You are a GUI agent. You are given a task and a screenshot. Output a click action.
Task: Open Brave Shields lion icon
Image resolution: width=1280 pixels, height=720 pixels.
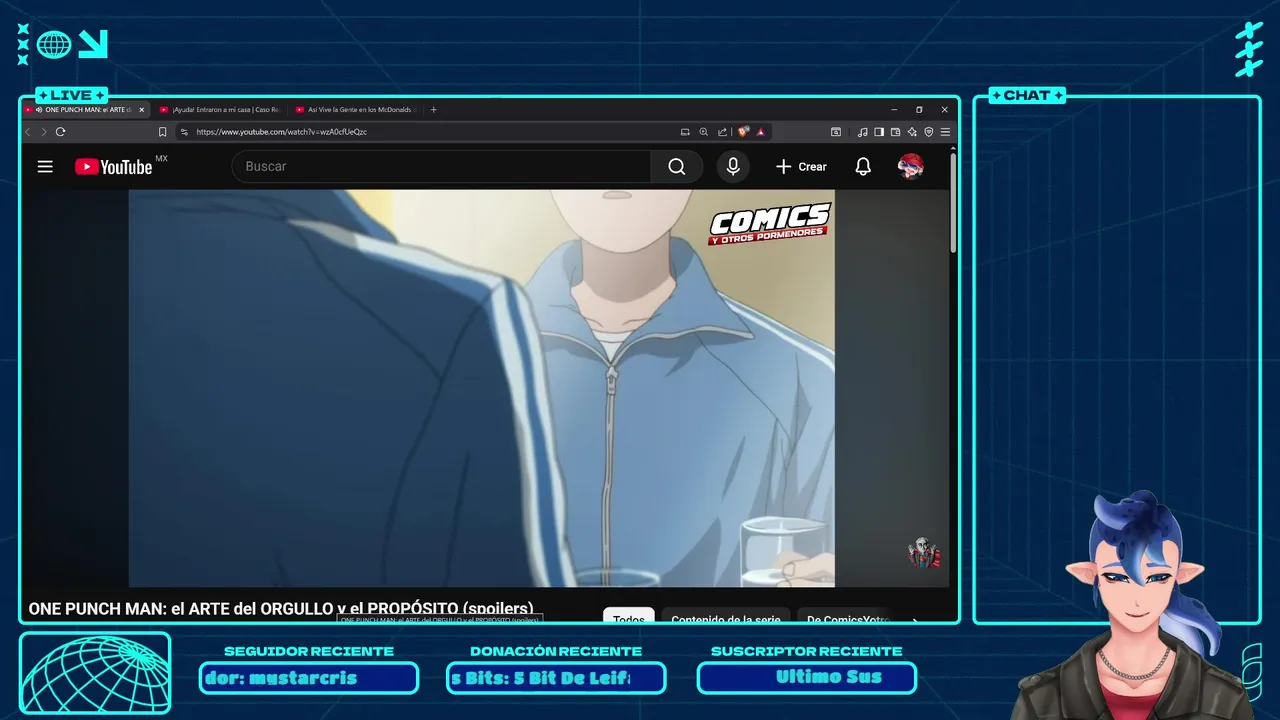pos(743,132)
